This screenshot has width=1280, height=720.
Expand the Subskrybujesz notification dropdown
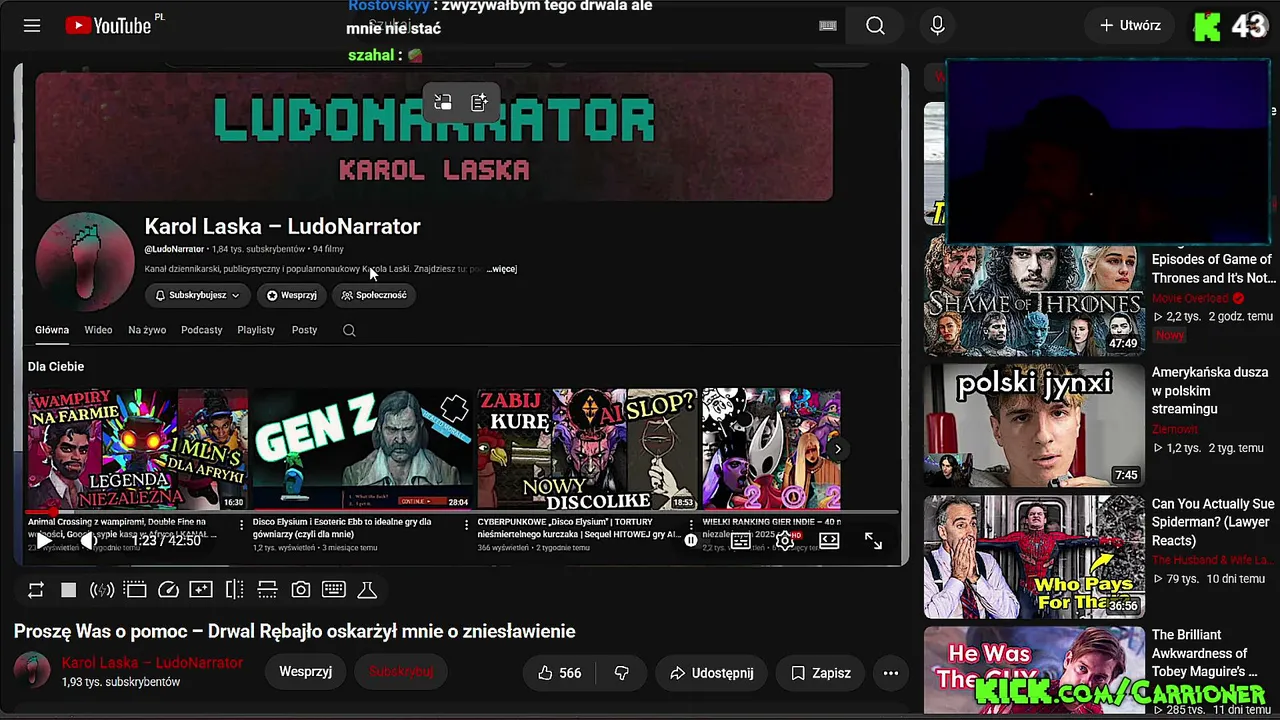[x=197, y=295]
